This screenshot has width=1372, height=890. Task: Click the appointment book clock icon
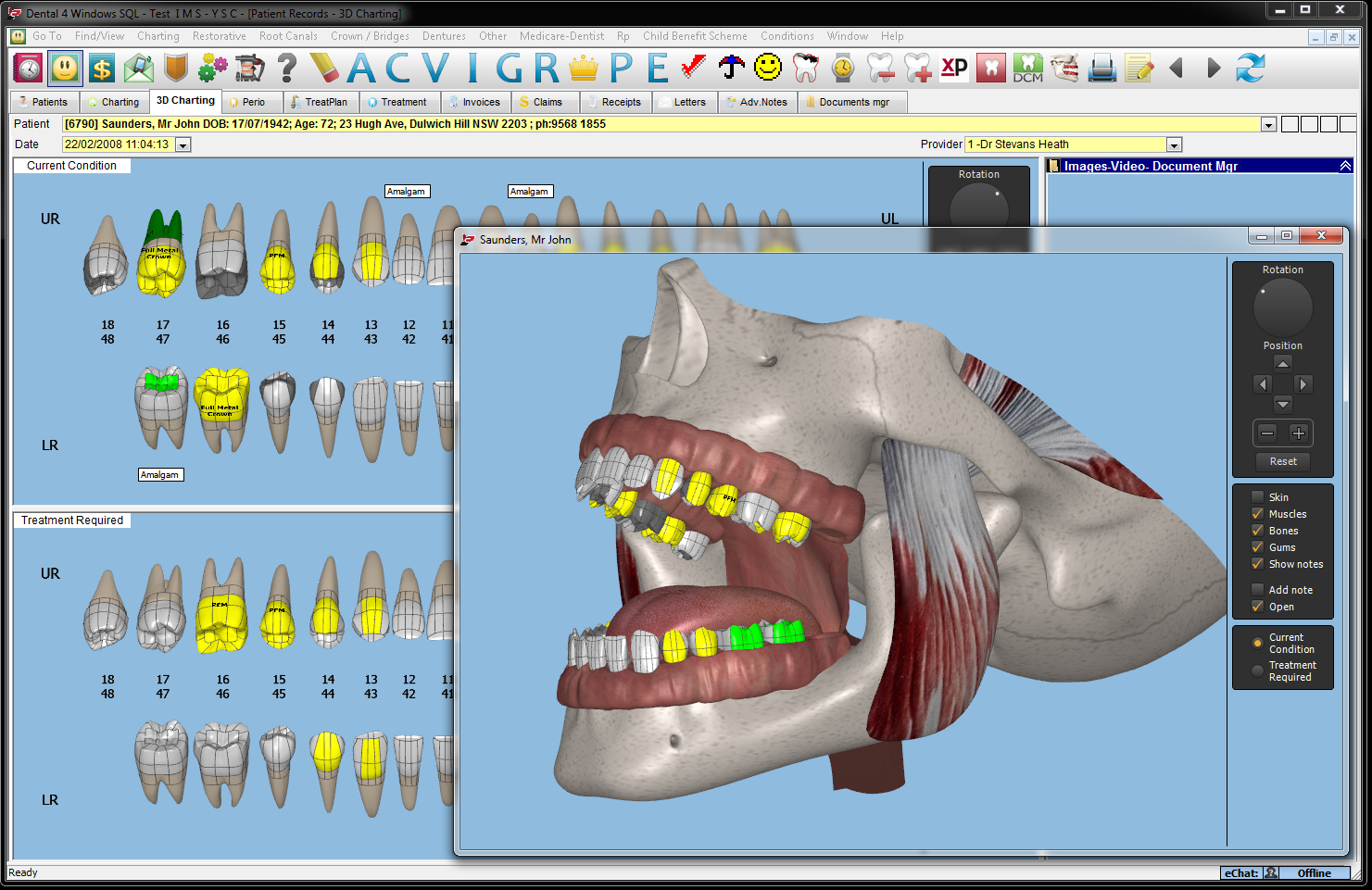(28, 69)
